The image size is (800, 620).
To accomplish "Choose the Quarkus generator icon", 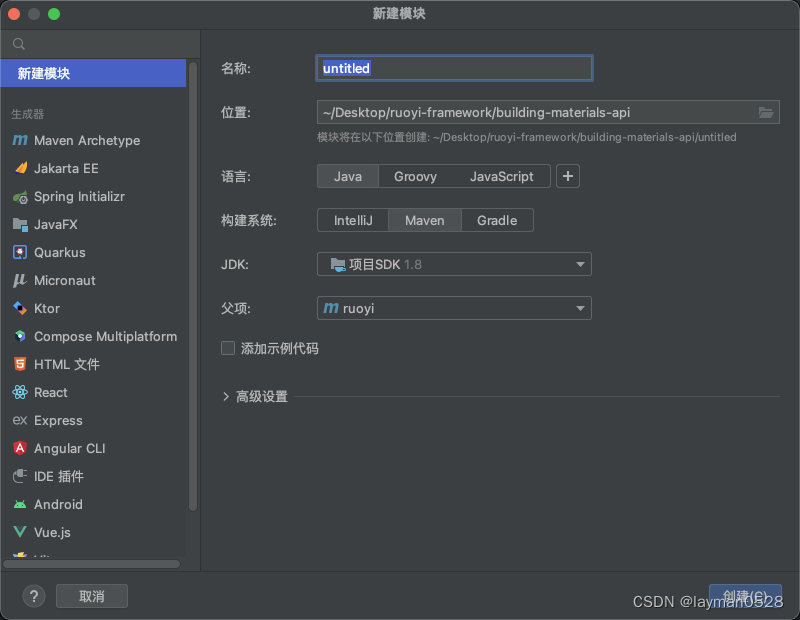I will click(x=20, y=252).
